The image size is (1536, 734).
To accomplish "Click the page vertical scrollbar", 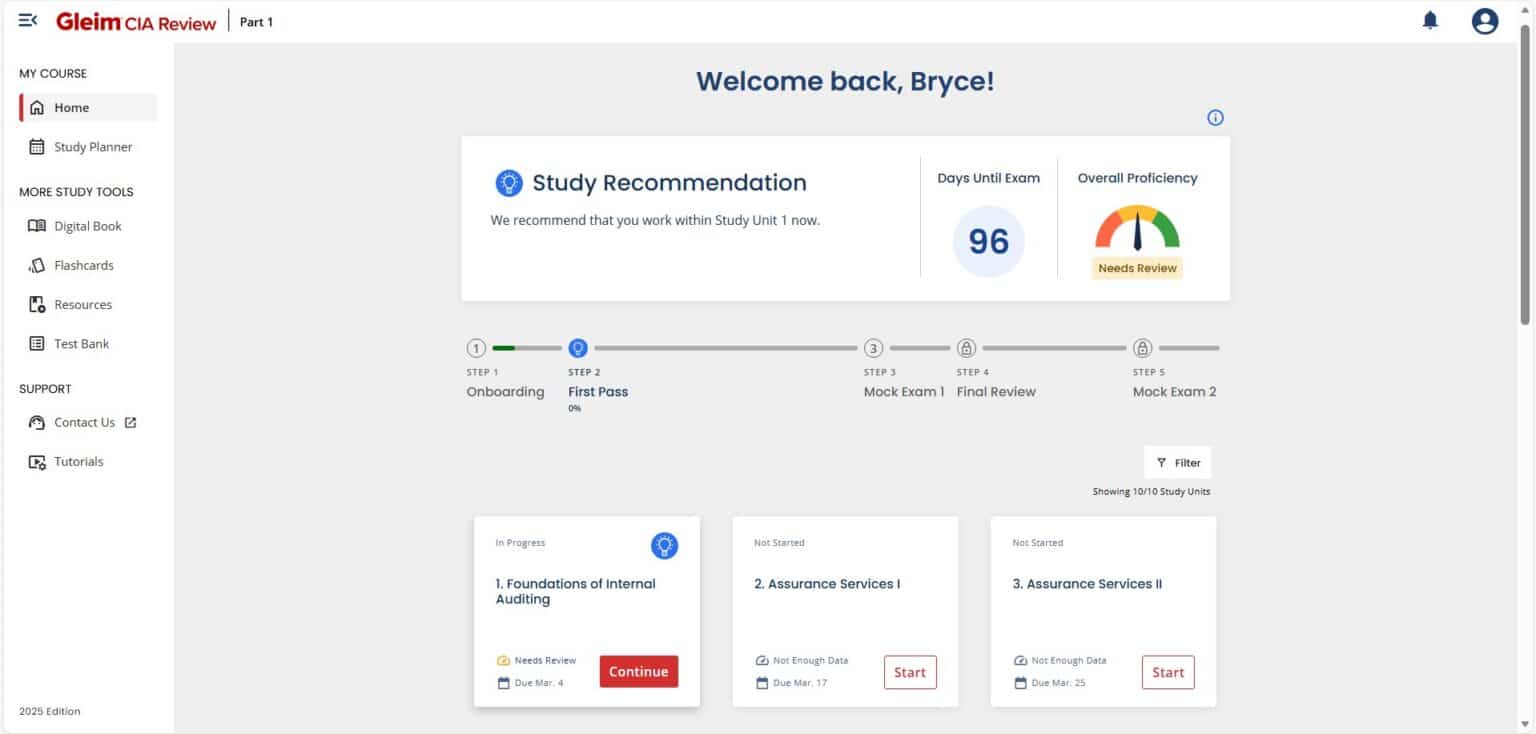I will [x=1525, y=175].
